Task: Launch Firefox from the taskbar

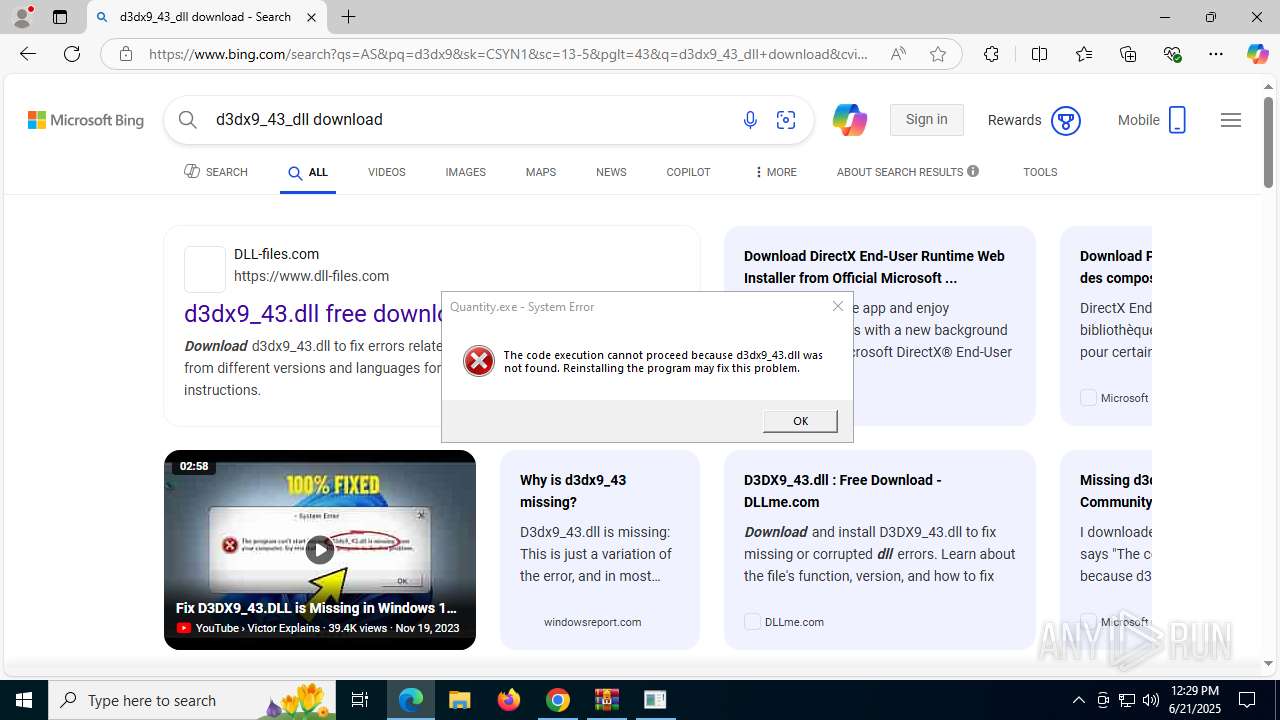Action: [509, 700]
